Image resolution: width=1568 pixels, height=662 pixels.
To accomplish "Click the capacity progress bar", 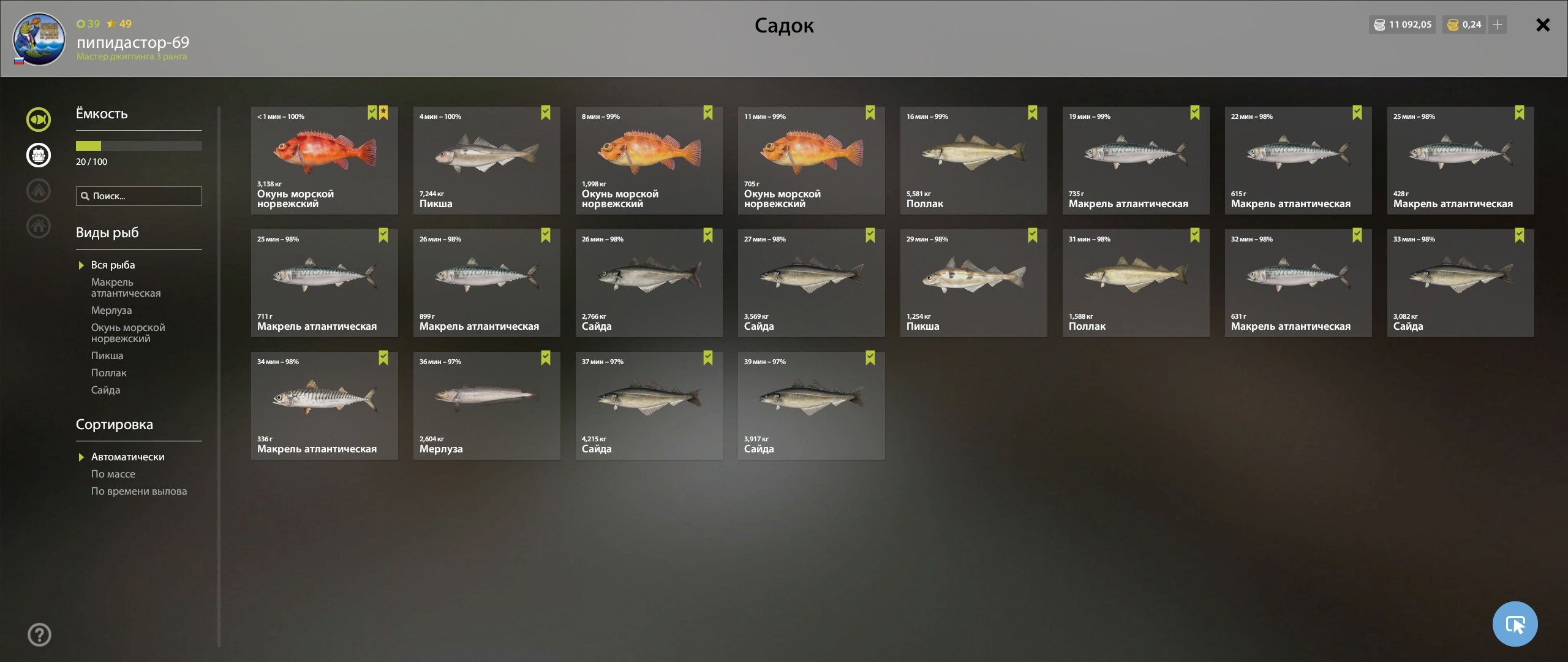I will 139,146.
